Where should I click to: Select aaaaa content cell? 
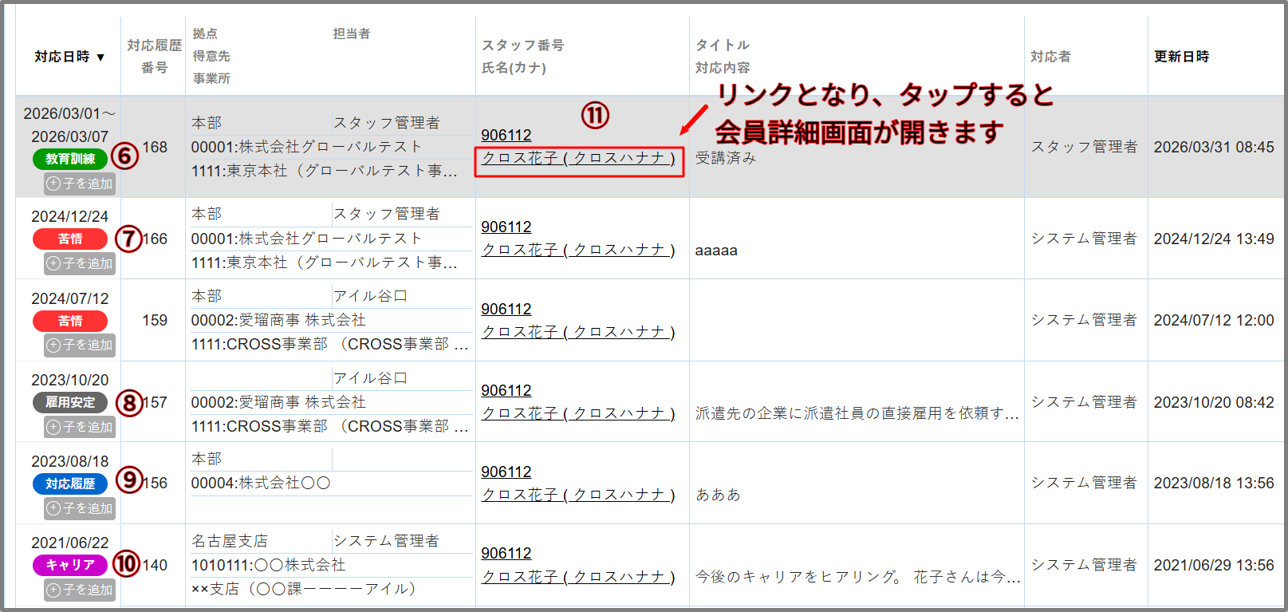coord(716,250)
